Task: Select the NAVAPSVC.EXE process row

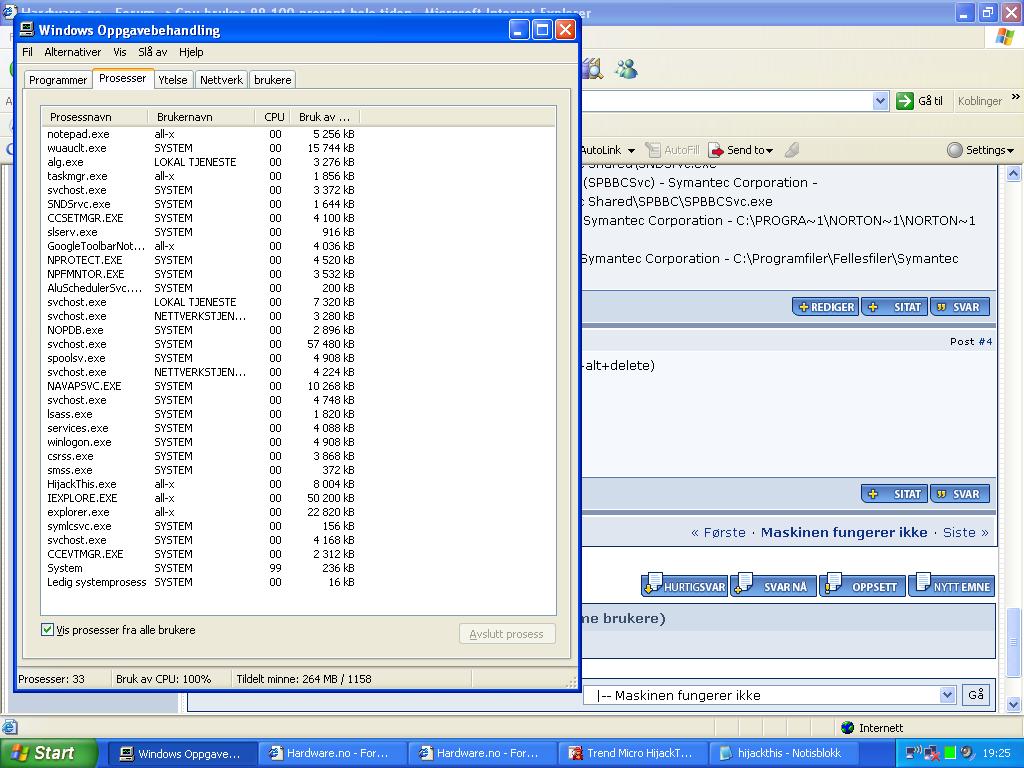Action: 200,387
